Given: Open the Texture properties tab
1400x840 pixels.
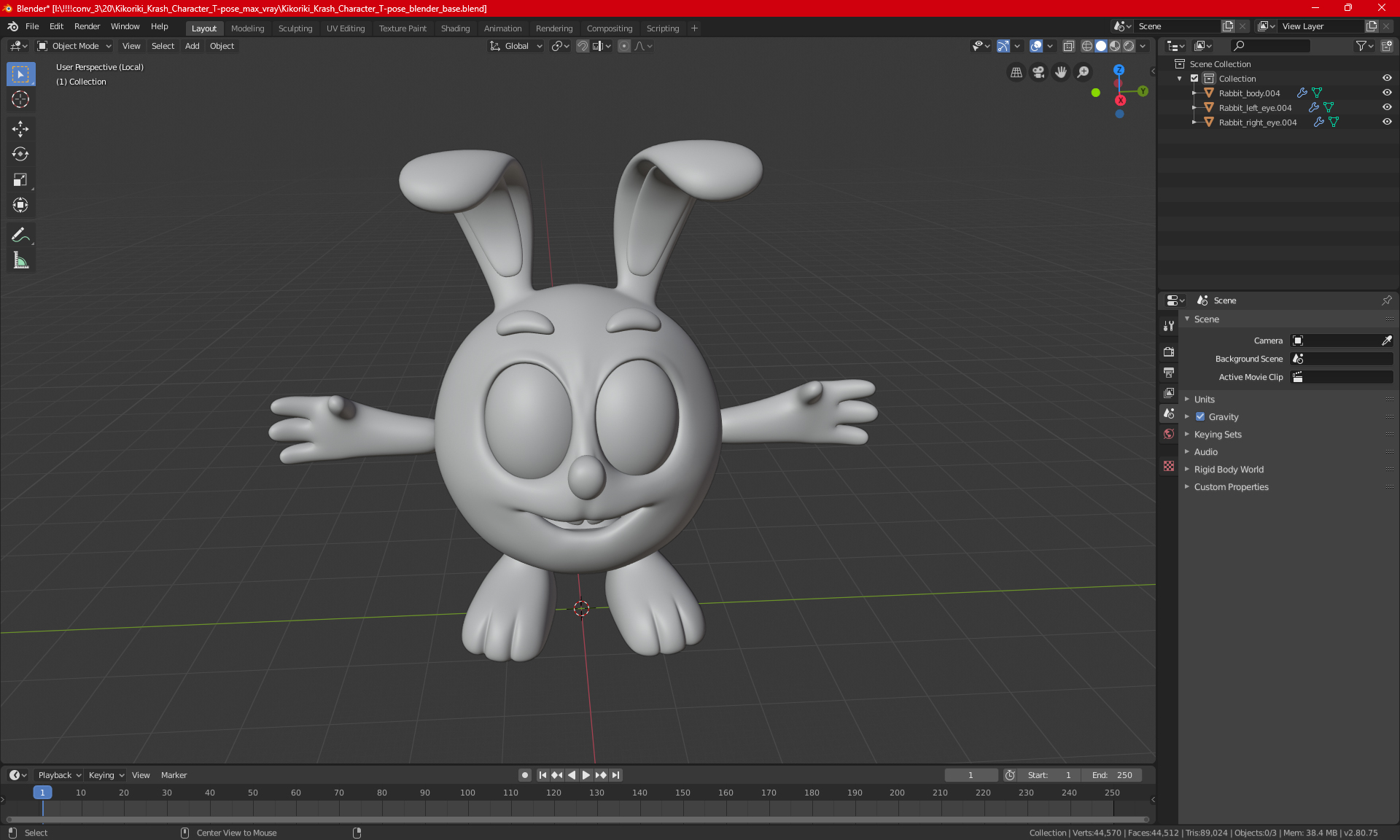Looking at the screenshot, I should coord(1169,466).
